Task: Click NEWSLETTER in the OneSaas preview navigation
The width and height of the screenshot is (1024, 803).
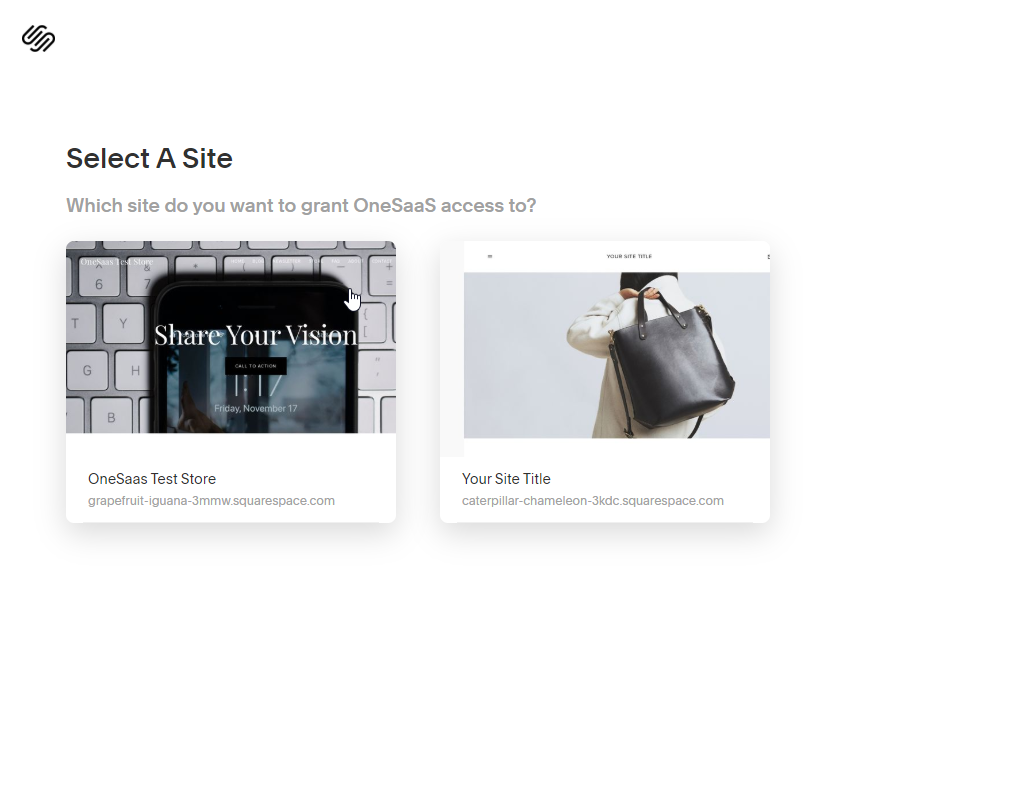Action: coord(287,261)
